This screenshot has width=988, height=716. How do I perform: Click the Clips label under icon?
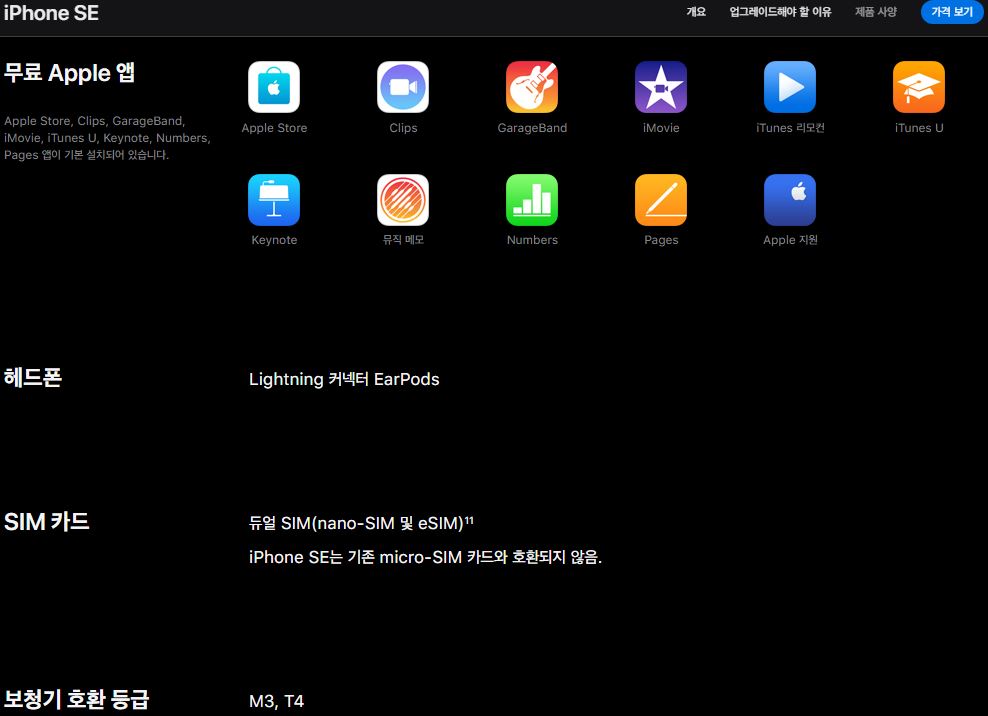click(x=403, y=128)
